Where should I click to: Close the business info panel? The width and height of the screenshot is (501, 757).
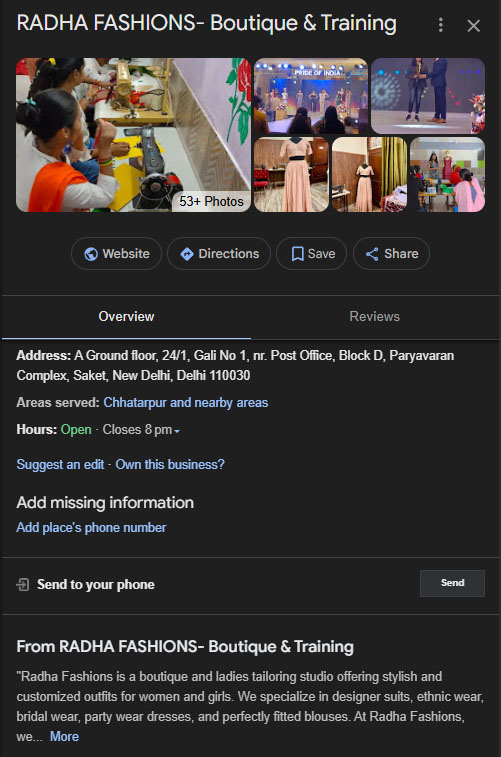pos(473,26)
